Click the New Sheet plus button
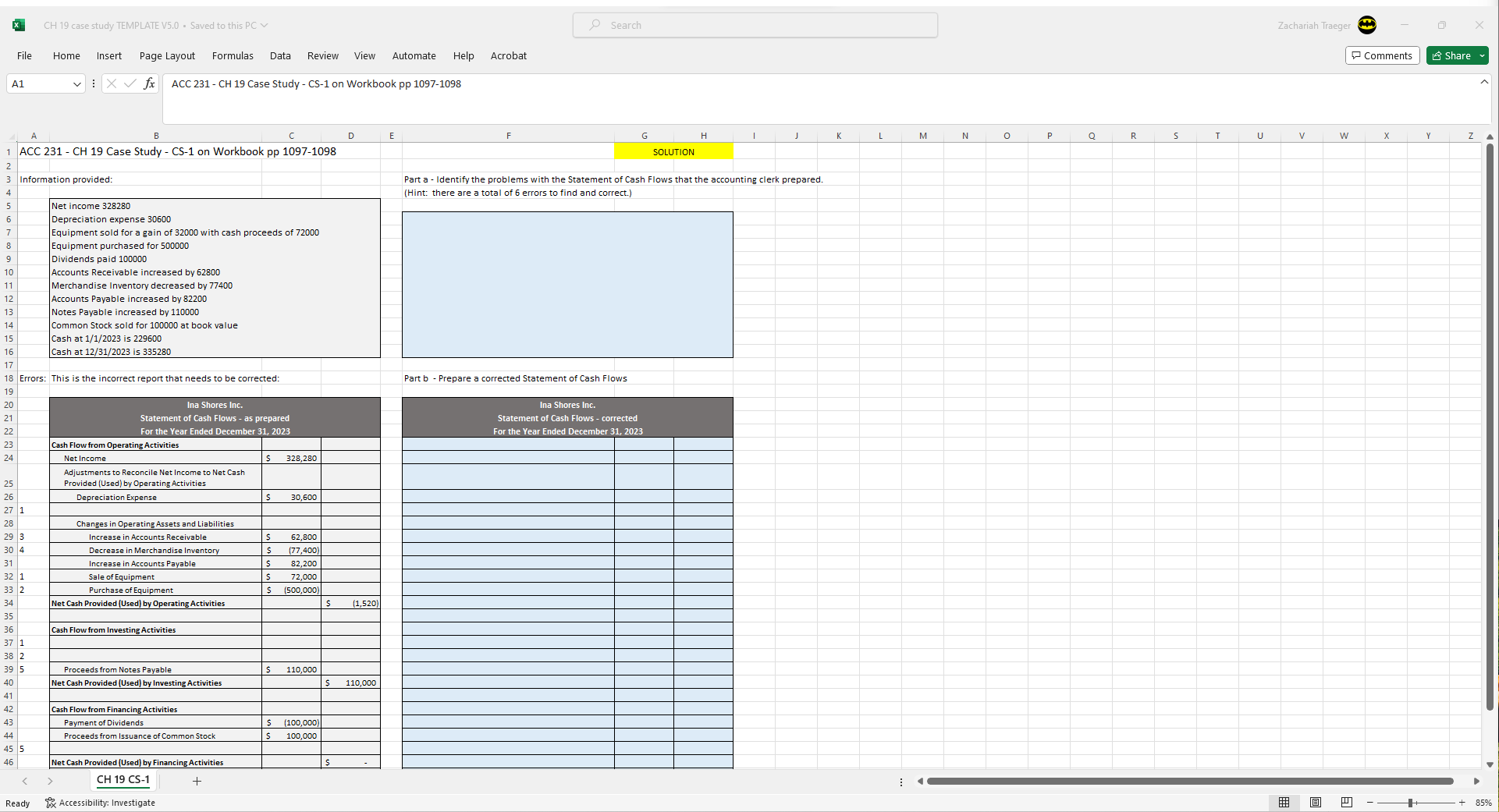This screenshot has width=1499, height=812. [x=197, y=781]
